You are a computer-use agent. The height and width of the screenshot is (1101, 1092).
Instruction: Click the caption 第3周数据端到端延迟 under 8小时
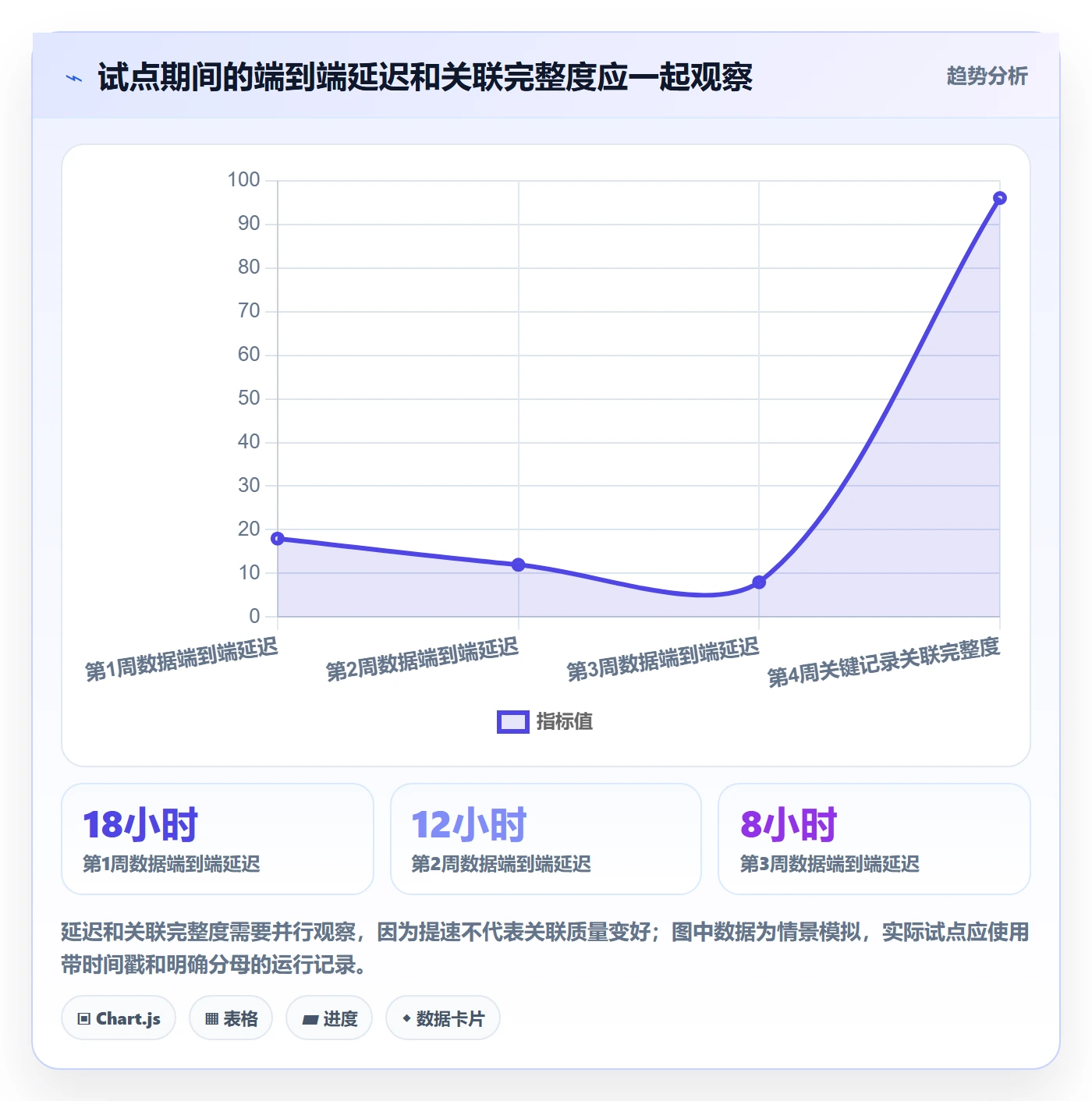tap(830, 864)
